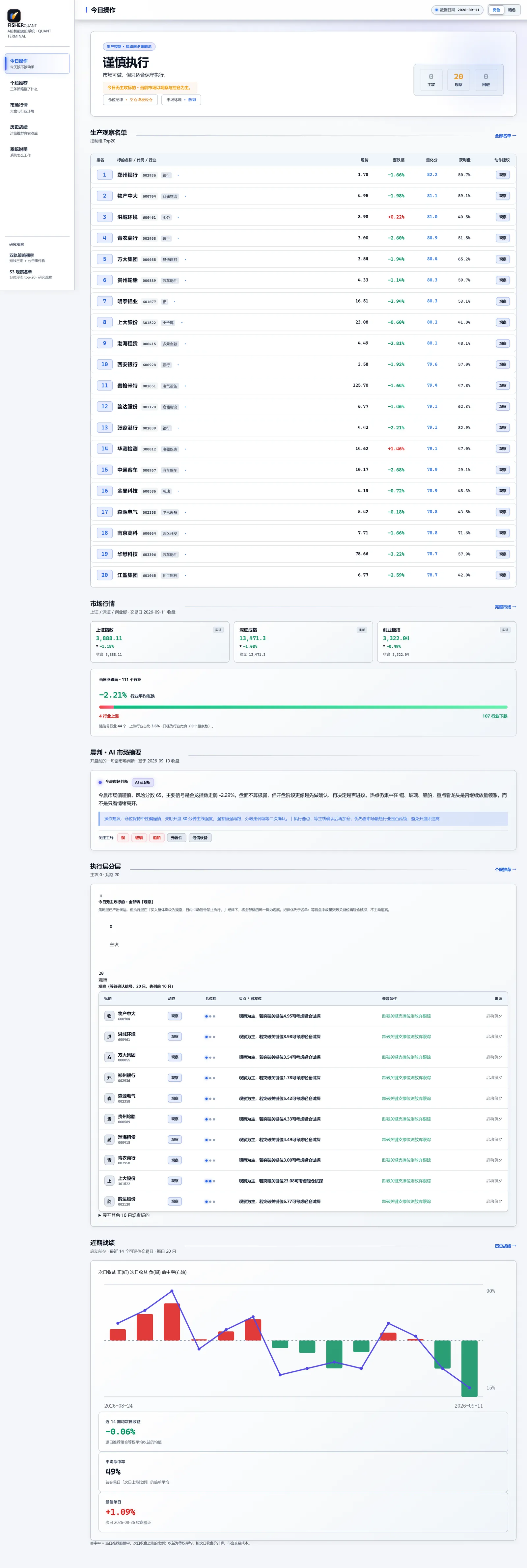Click the 青 avatar icon for 青农商行
The image size is (527, 1568).
110,1160
